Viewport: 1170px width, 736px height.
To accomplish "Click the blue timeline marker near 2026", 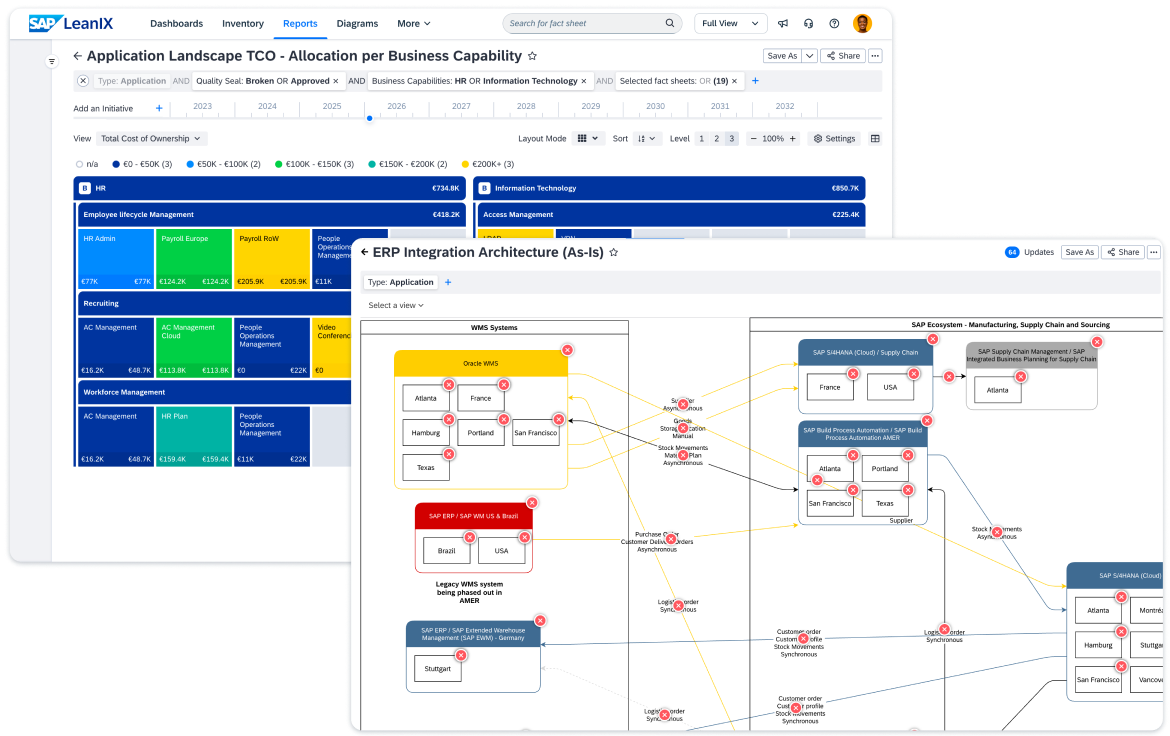I will tap(369, 118).
